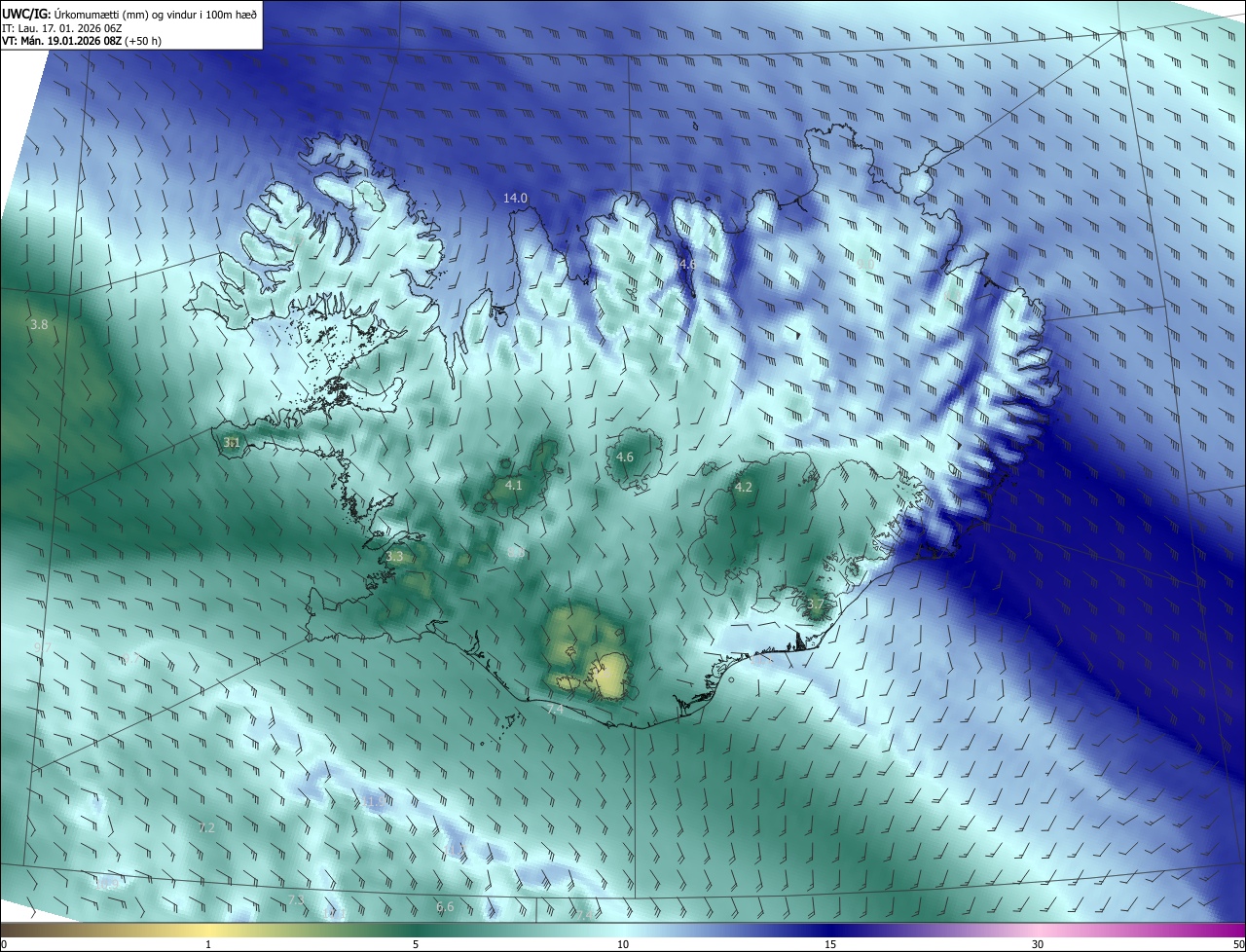Click the 3.7 value near the southeast coast
This screenshot has width=1246, height=952.
tap(816, 604)
